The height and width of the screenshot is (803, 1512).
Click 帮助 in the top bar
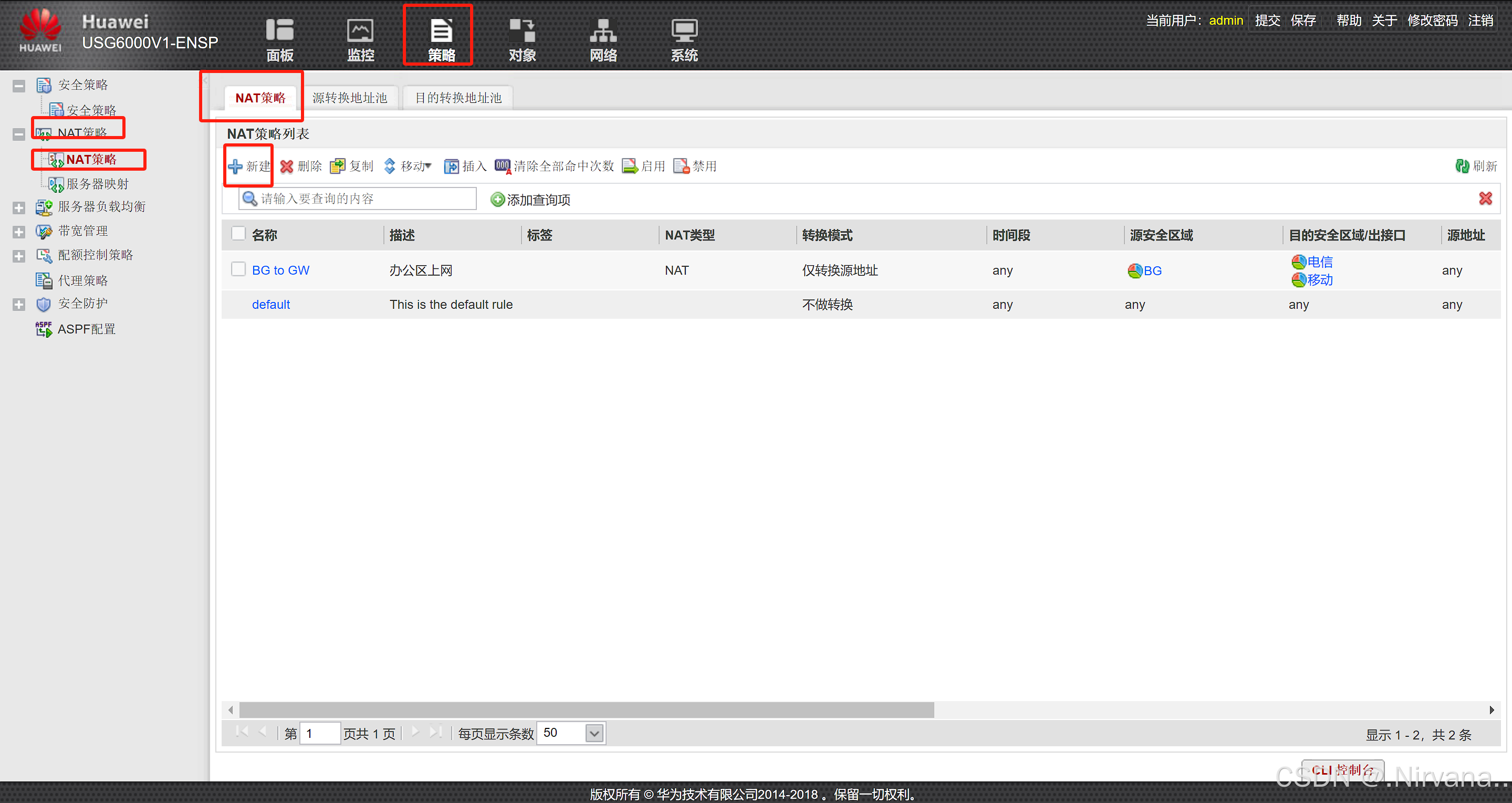click(1349, 20)
